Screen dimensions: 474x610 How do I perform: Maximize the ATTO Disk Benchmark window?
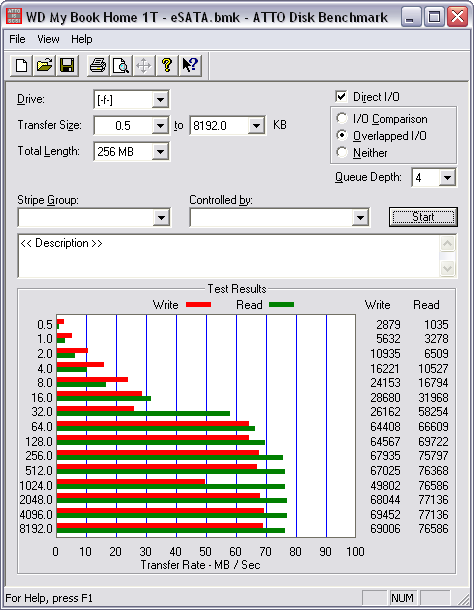pos(434,17)
